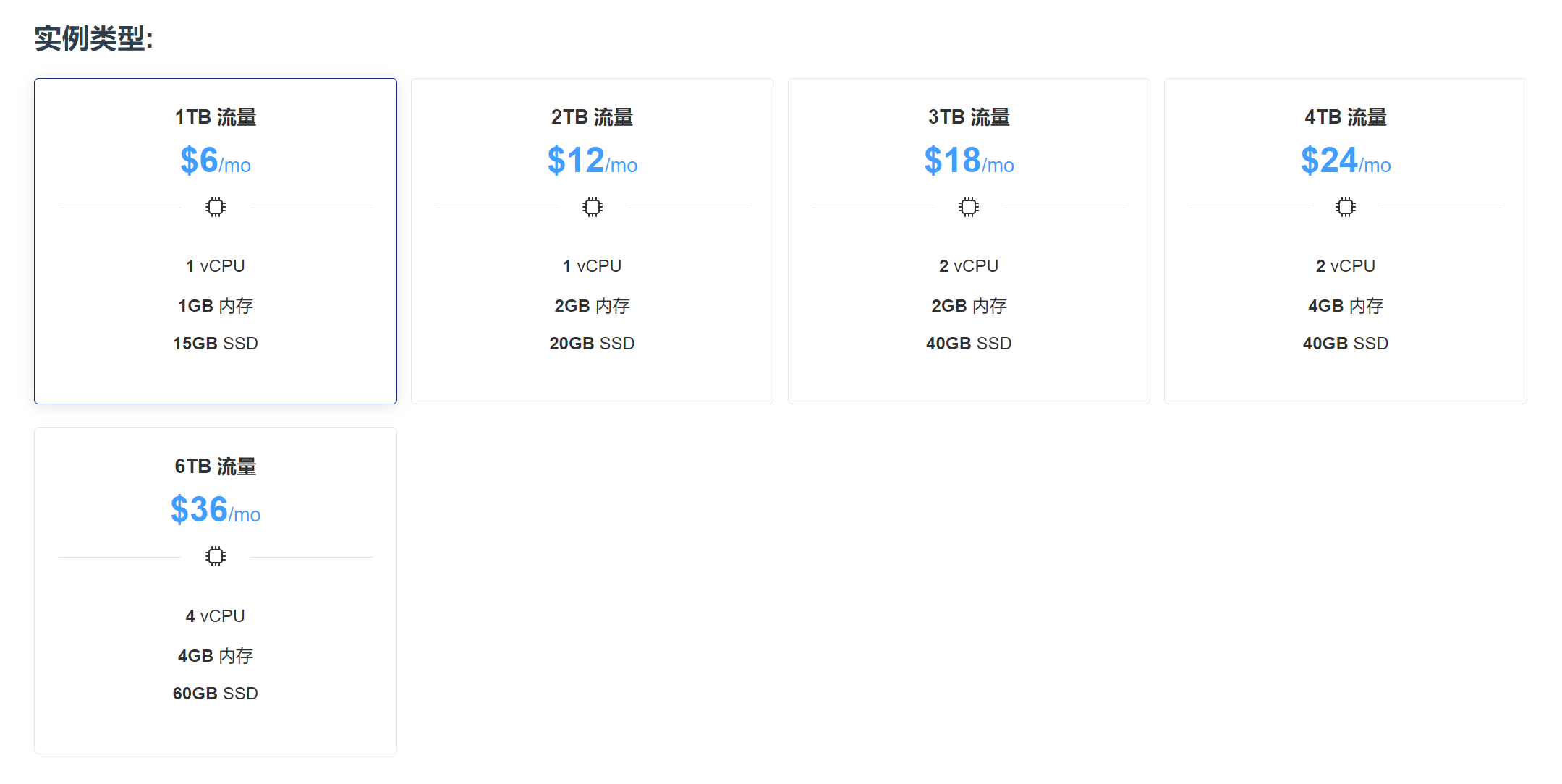Click the 15GB SSD spec text

pos(216,344)
